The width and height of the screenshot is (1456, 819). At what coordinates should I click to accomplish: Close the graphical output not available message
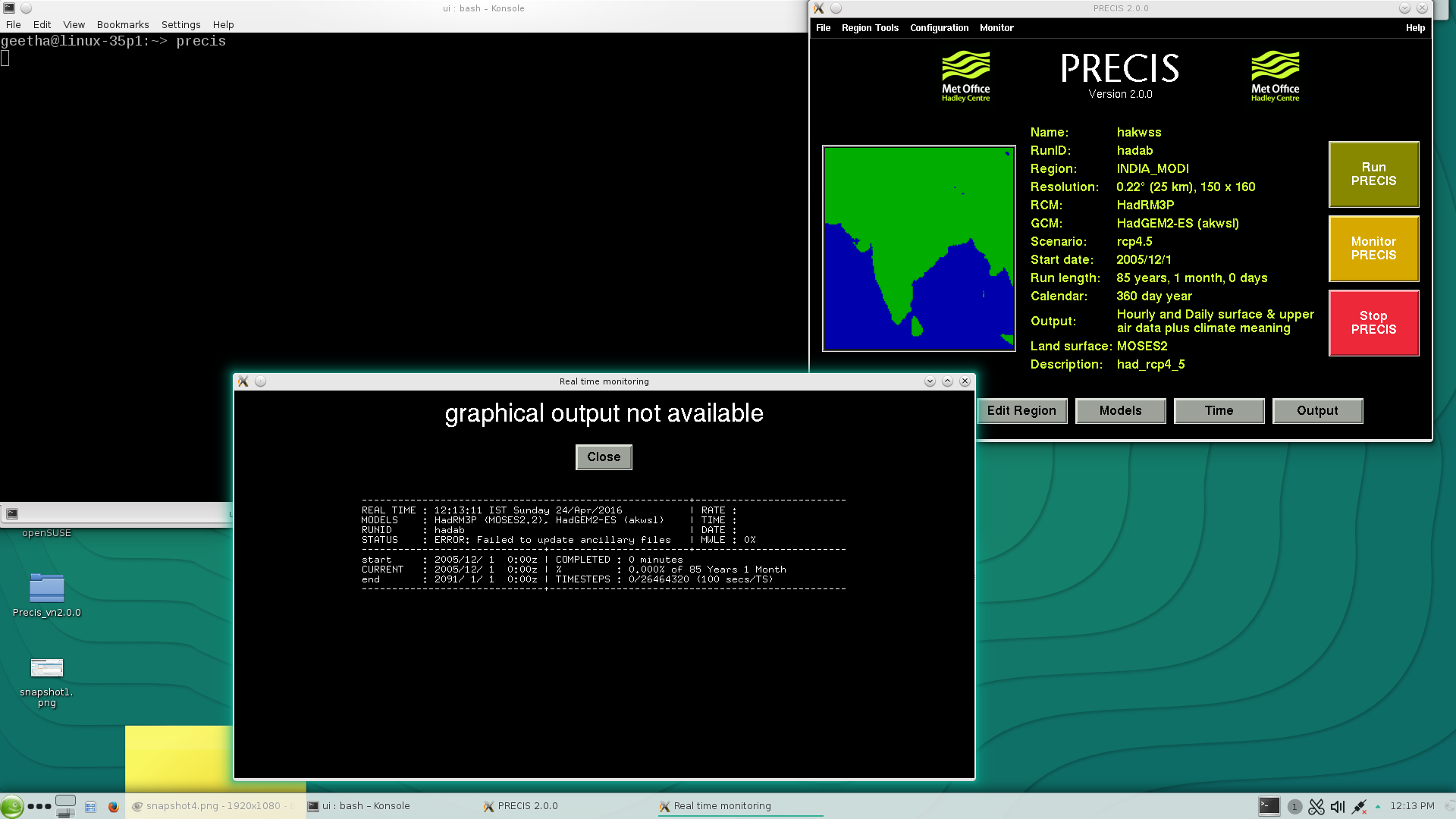pyautogui.click(x=604, y=457)
